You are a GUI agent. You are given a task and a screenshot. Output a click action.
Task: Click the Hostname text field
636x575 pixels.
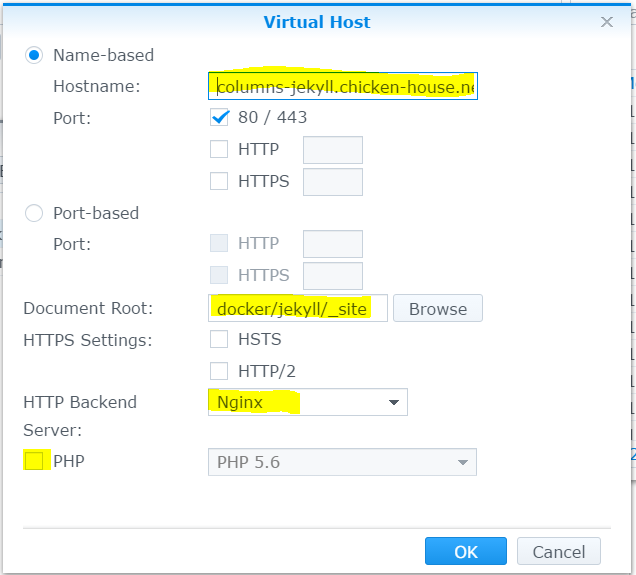[x=343, y=87]
